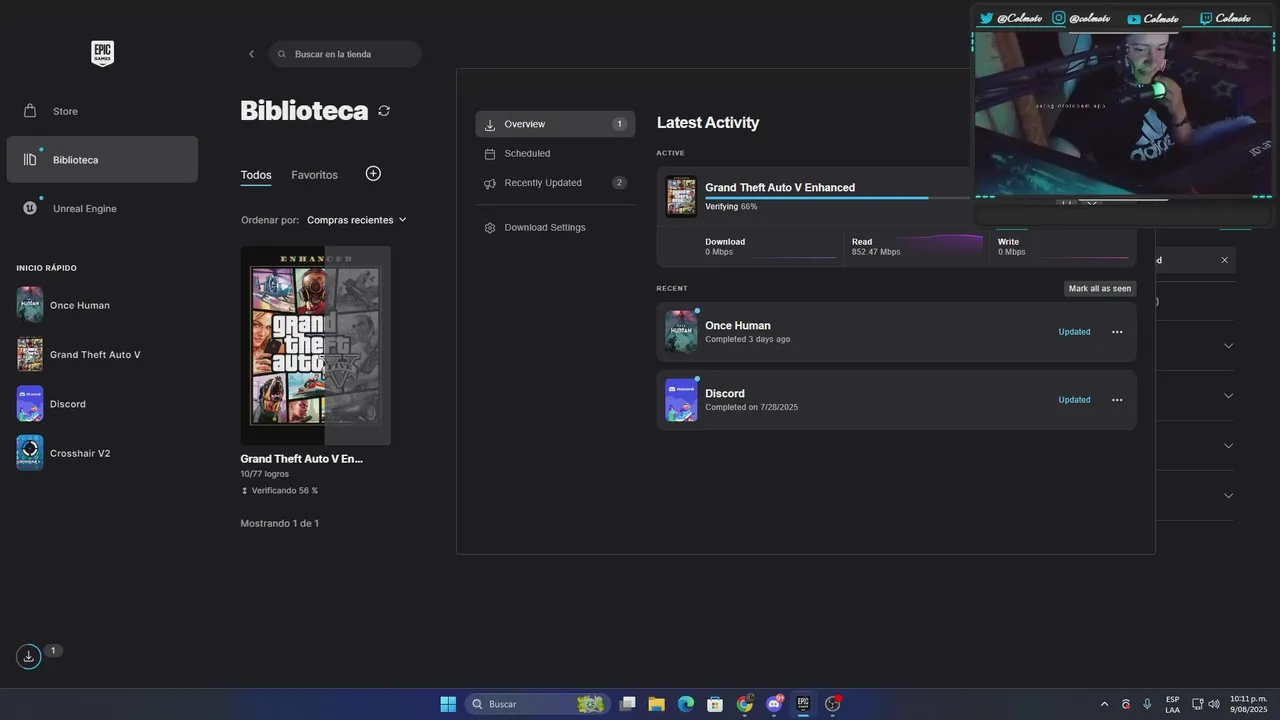
Task: Click the Download 0 Mbps stat
Action: [x=725, y=247]
